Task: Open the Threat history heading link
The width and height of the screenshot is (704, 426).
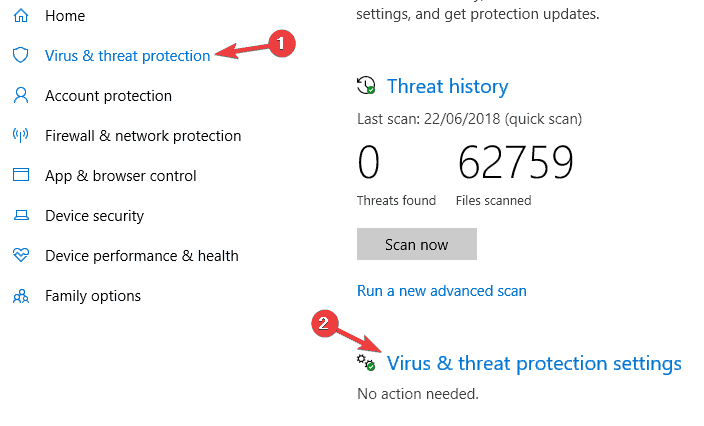Action: click(447, 86)
